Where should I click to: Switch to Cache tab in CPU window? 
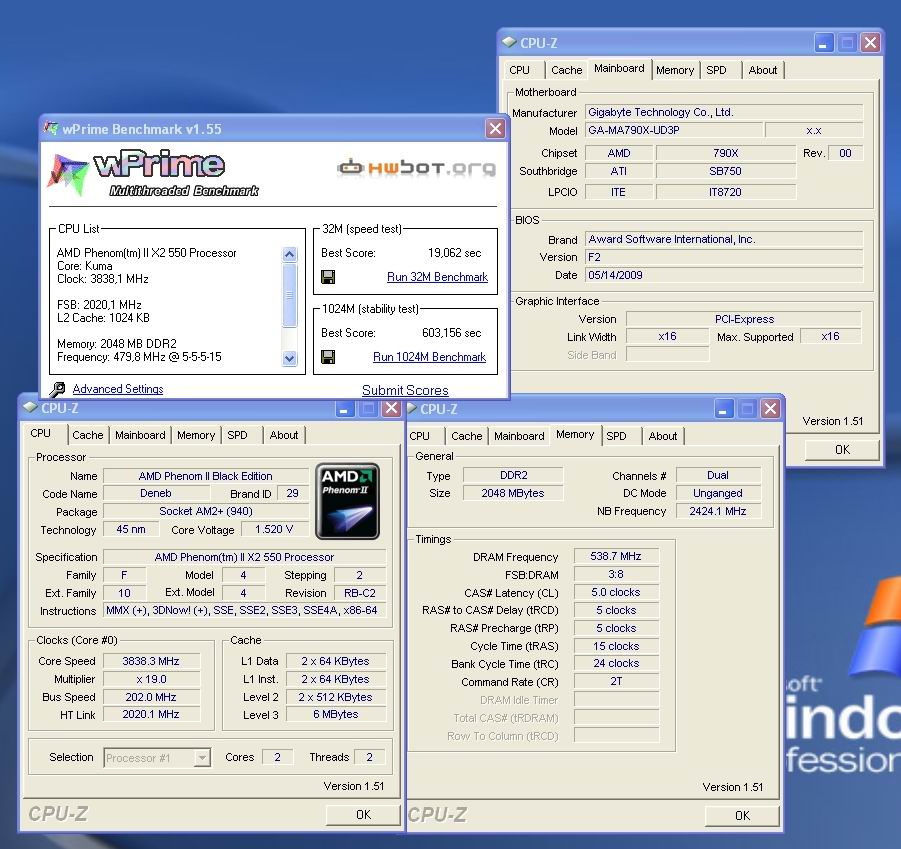pyautogui.click(x=87, y=435)
